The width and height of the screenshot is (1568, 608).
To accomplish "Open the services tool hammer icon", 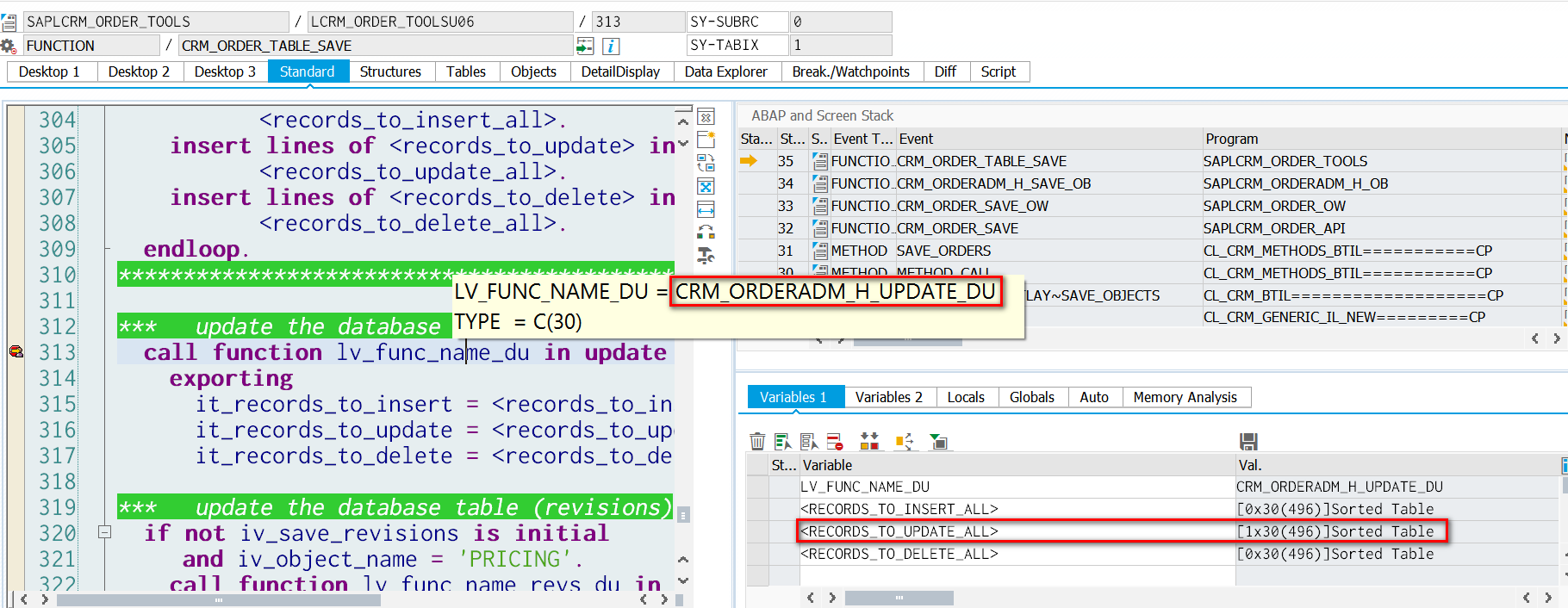I will click(x=706, y=256).
